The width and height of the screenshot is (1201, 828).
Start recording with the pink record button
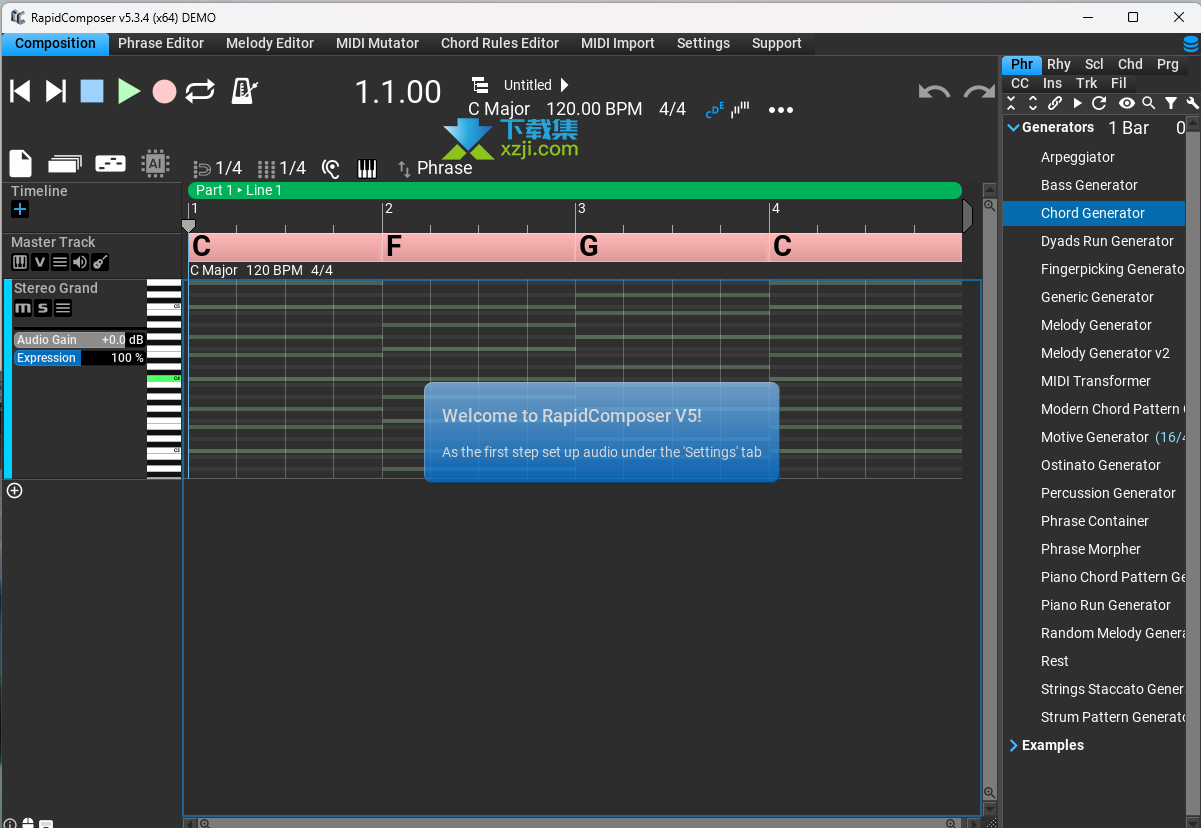[x=164, y=91]
